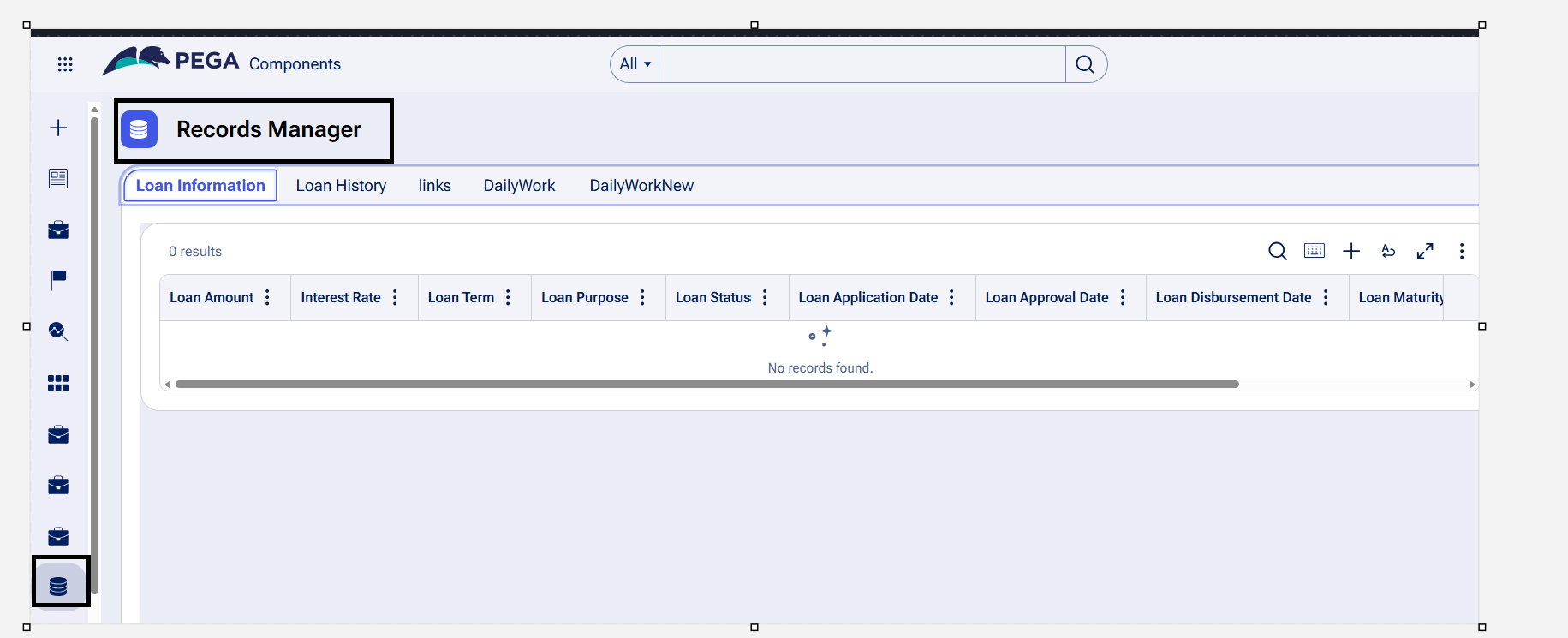Screen dimensions: 1568x638
Task: Open the app launcher grid icon
Action: pyautogui.click(x=65, y=64)
